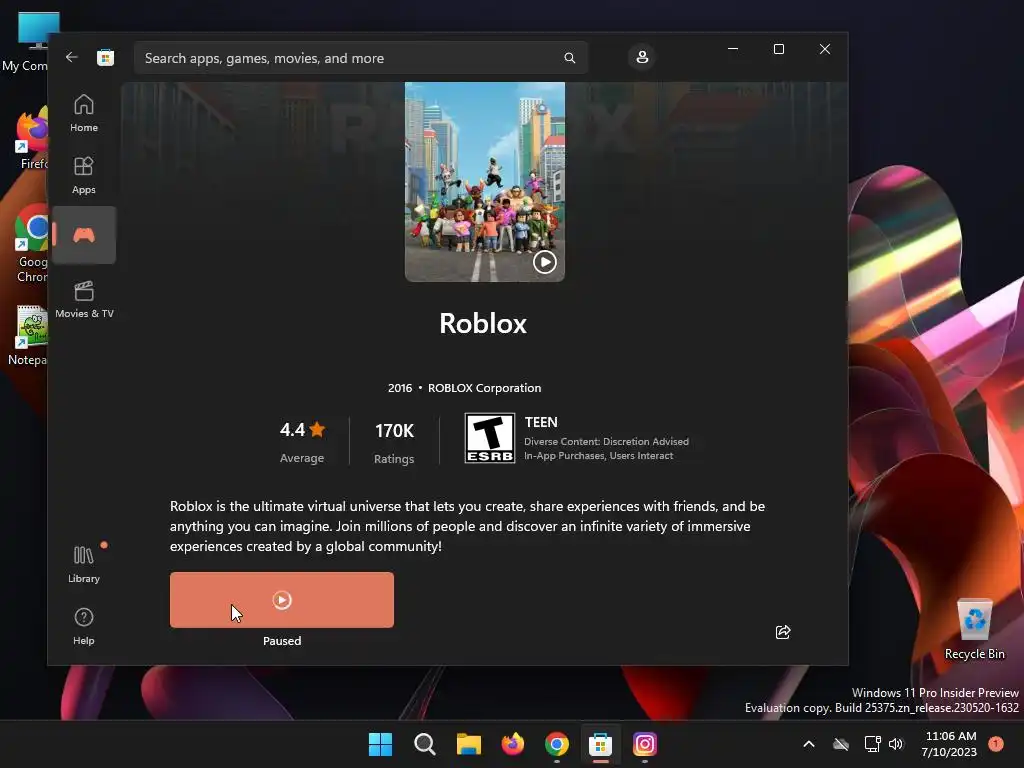Screen dimensions: 1024x768
Task: Close the Microsoft Store window
Action: point(825,49)
